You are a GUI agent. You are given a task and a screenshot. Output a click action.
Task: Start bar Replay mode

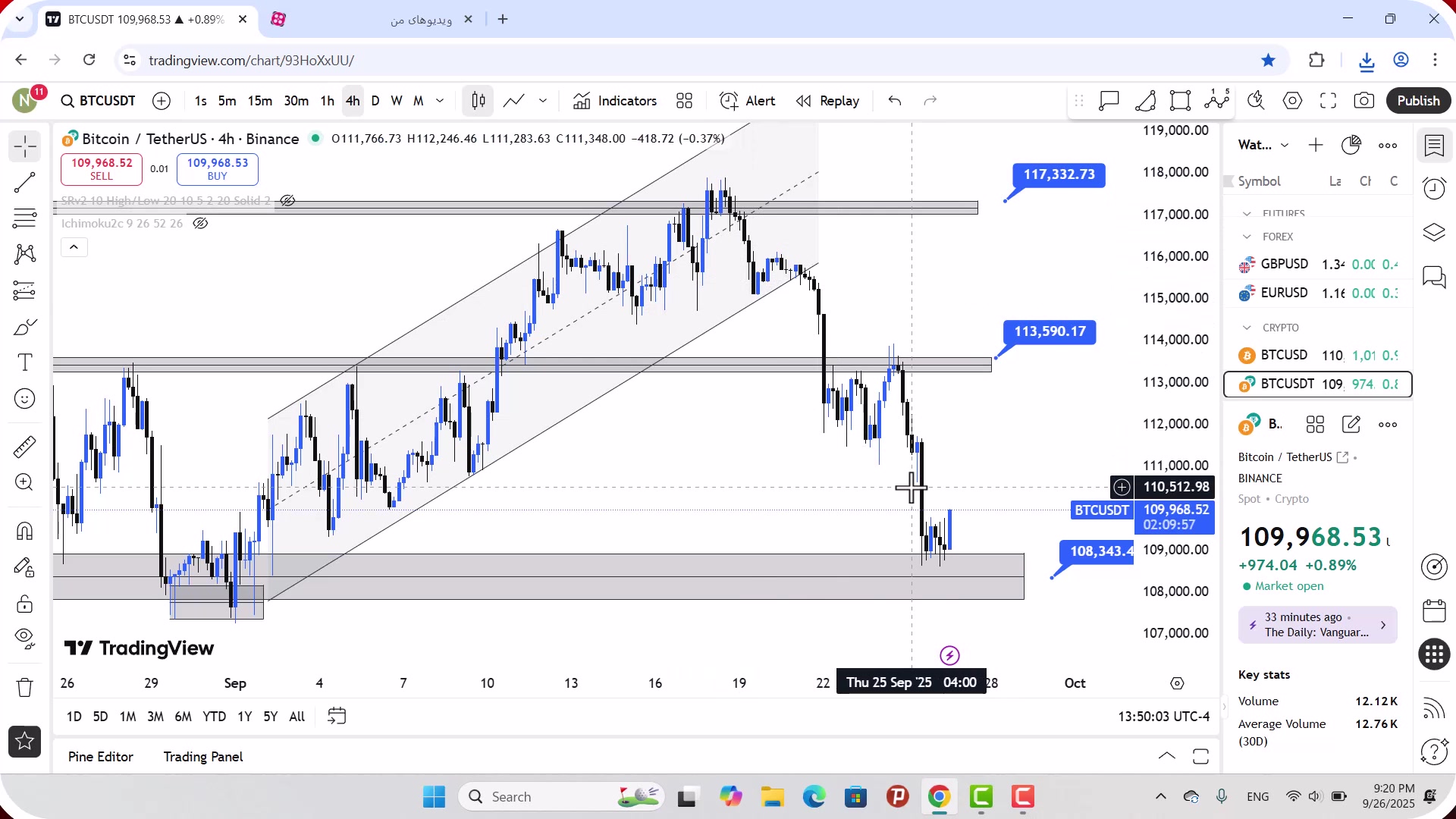[827, 101]
